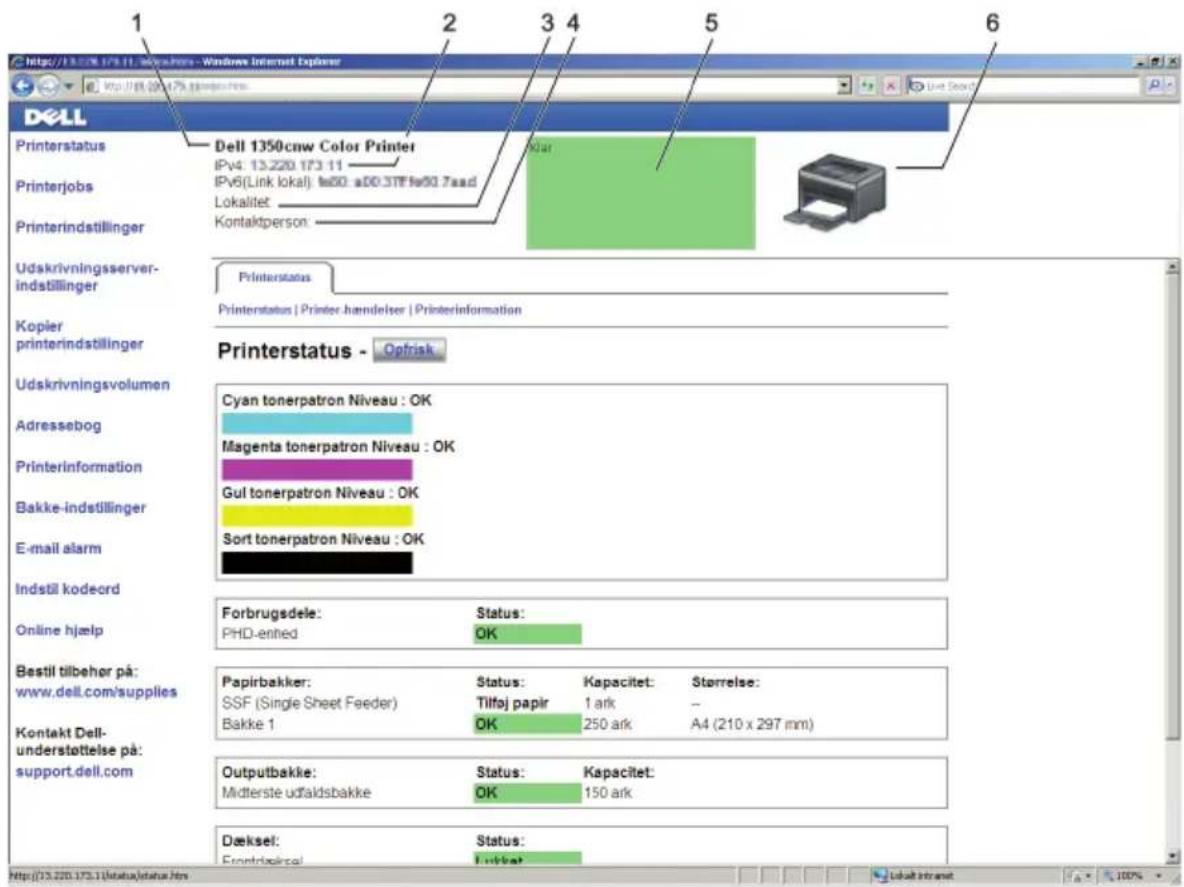Select the Printerstatus tab

(275, 278)
